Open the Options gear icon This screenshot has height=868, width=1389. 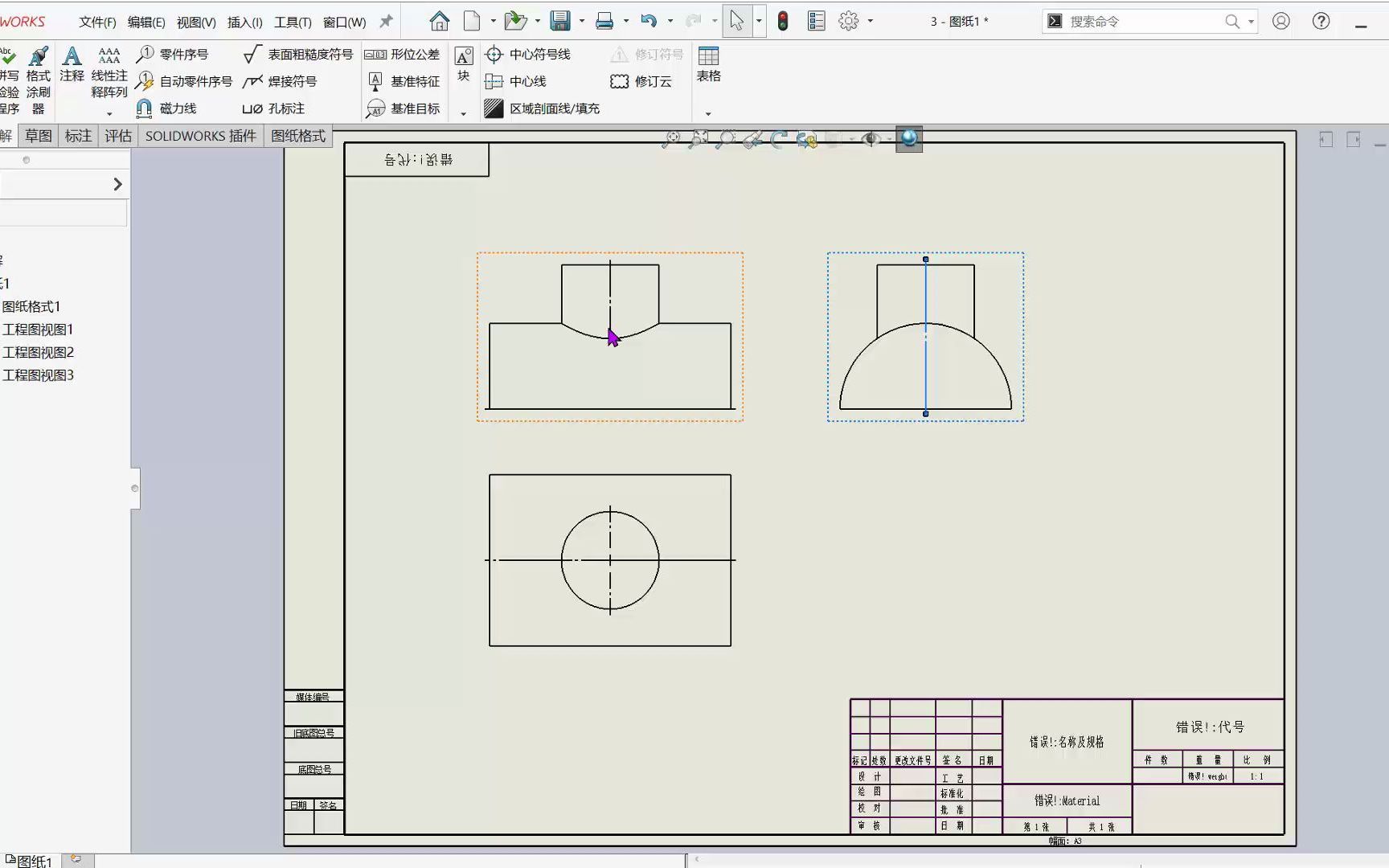[848, 21]
